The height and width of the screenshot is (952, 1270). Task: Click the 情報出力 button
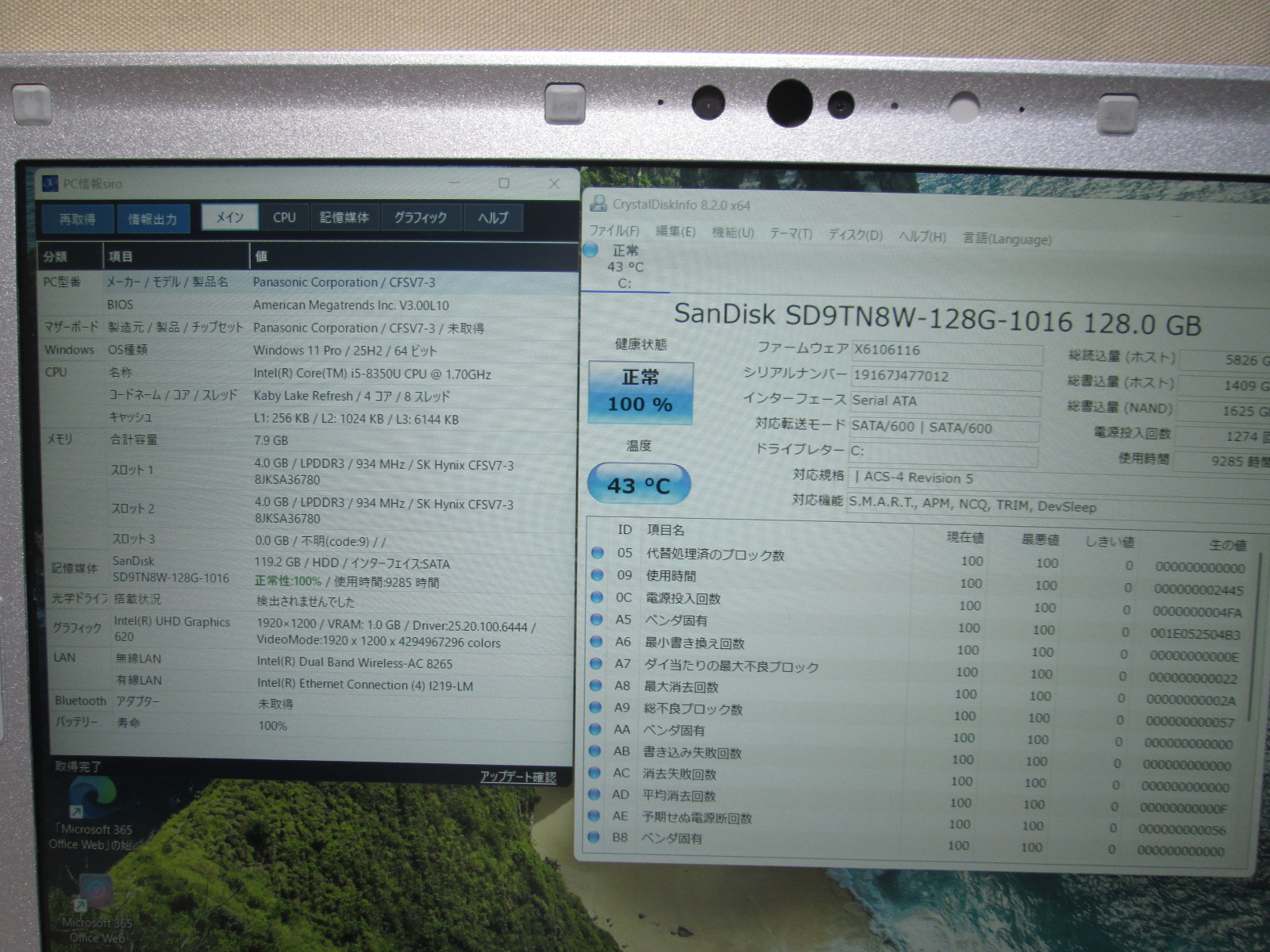pos(152,219)
